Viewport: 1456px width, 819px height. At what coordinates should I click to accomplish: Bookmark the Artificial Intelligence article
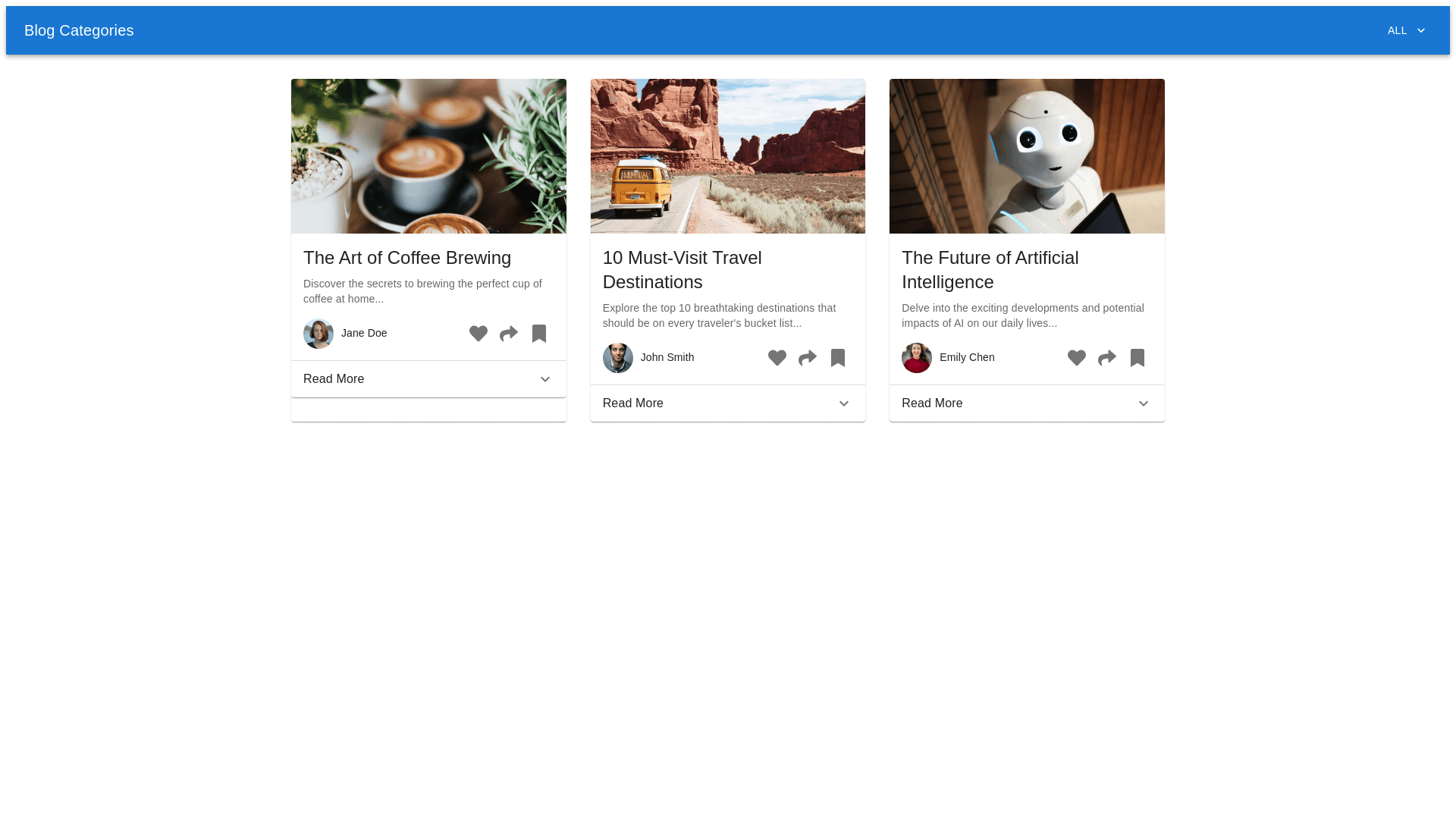[x=1137, y=358]
